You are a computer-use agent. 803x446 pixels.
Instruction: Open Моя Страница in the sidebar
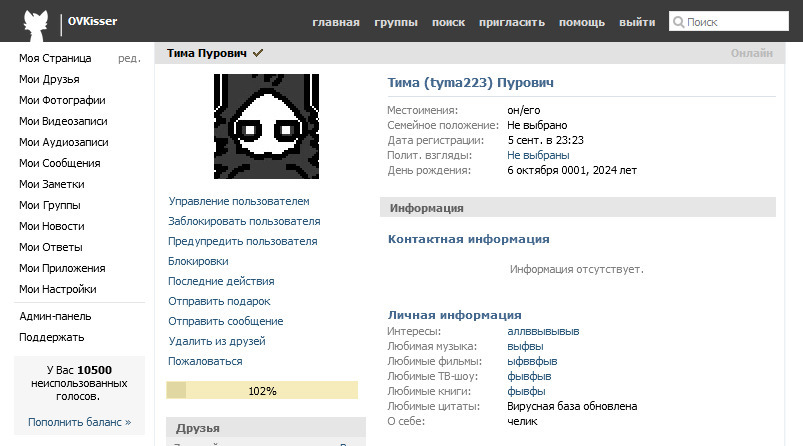55,58
